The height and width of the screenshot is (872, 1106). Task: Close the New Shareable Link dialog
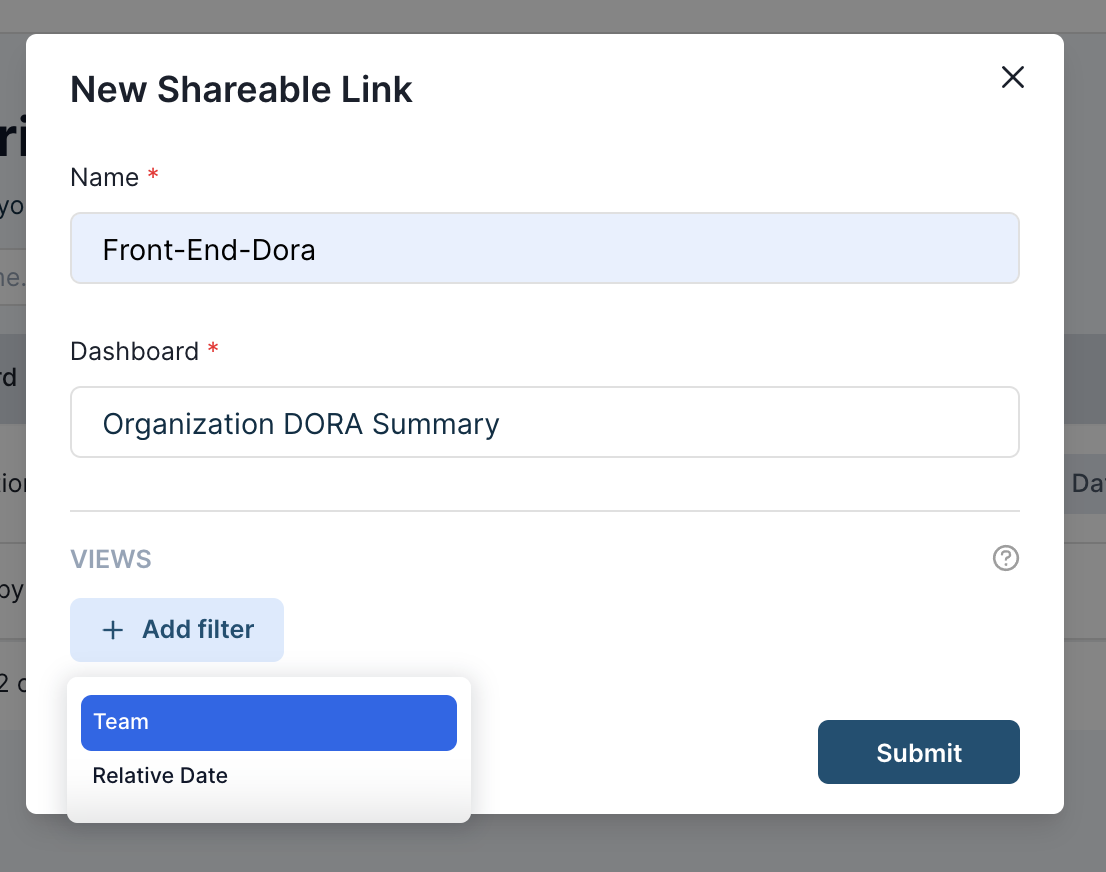[1012, 77]
